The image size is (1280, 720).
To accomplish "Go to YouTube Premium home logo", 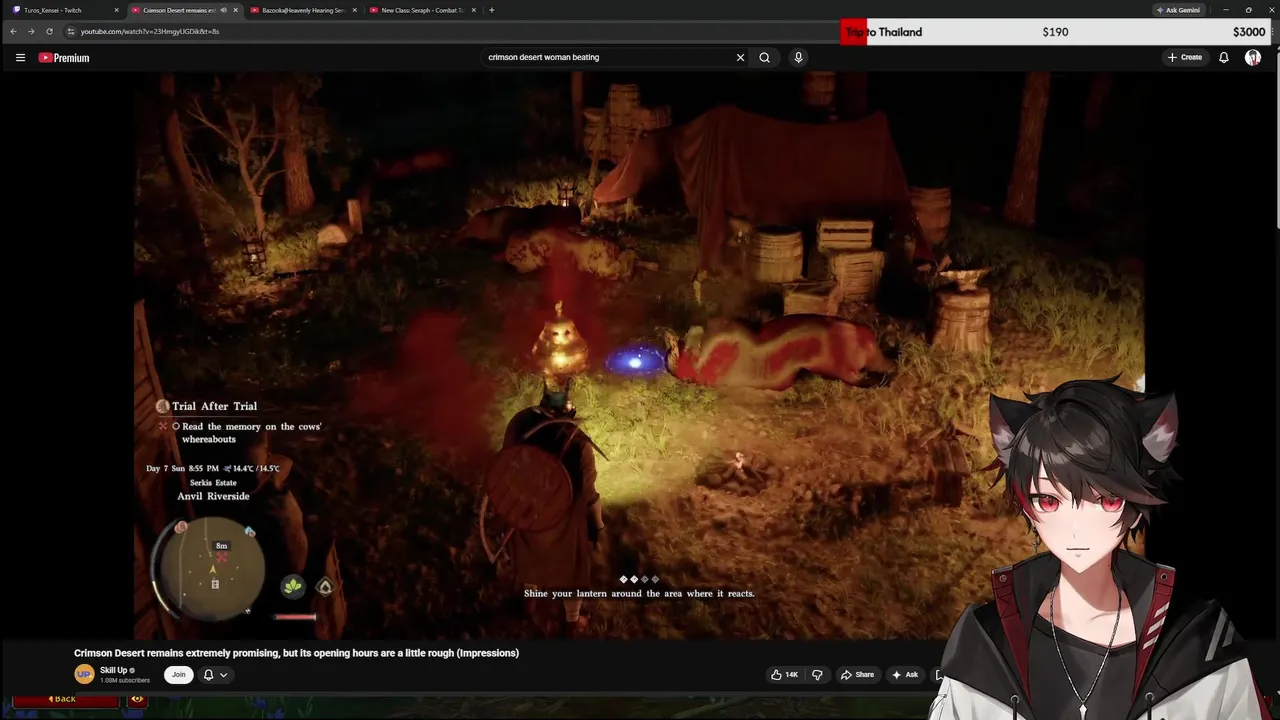I will [64, 58].
